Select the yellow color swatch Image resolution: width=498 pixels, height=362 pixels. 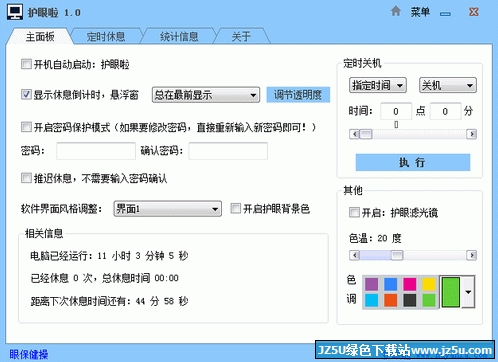(429, 284)
